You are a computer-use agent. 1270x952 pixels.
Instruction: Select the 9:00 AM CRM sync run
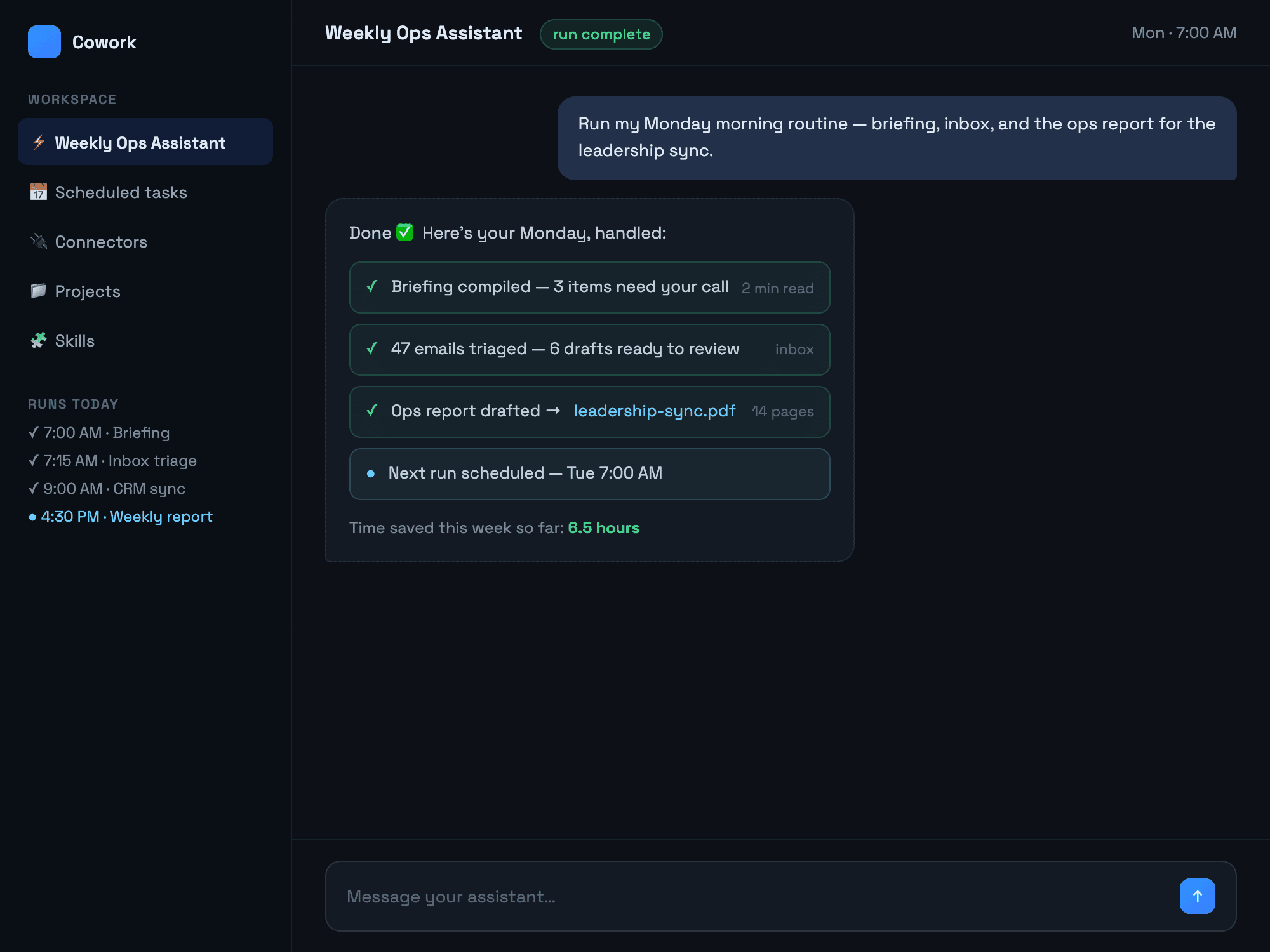(107, 489)
